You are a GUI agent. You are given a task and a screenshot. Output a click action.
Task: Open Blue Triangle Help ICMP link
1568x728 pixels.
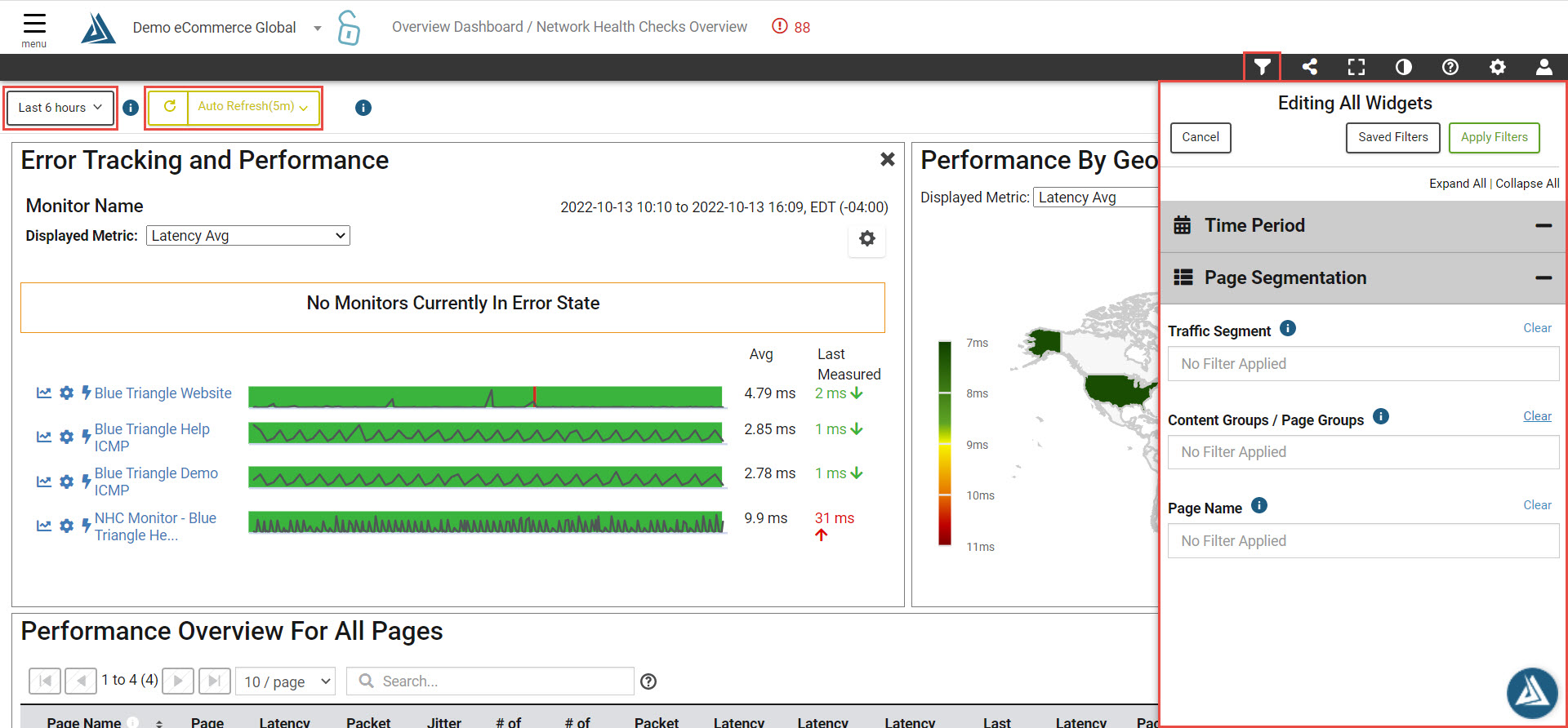pos(152,437)
